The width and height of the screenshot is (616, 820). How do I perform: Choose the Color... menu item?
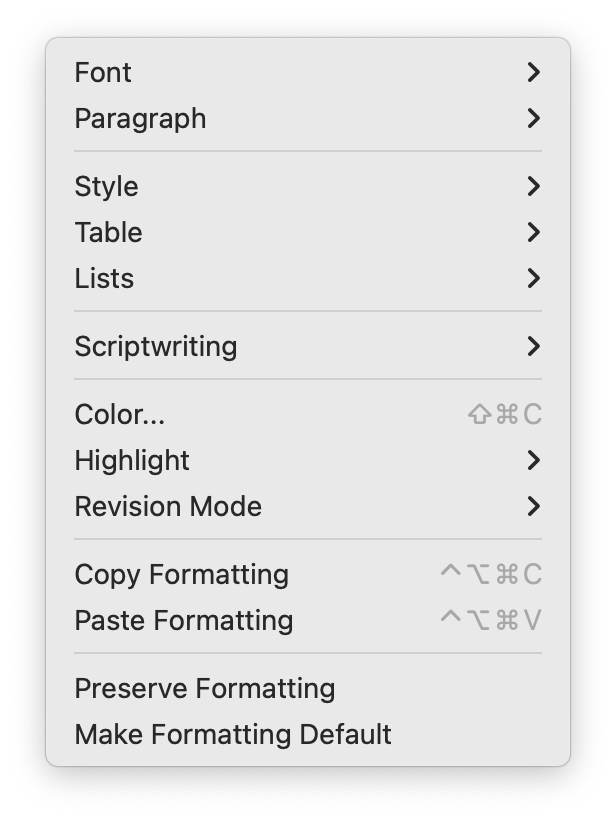(120, 415)
